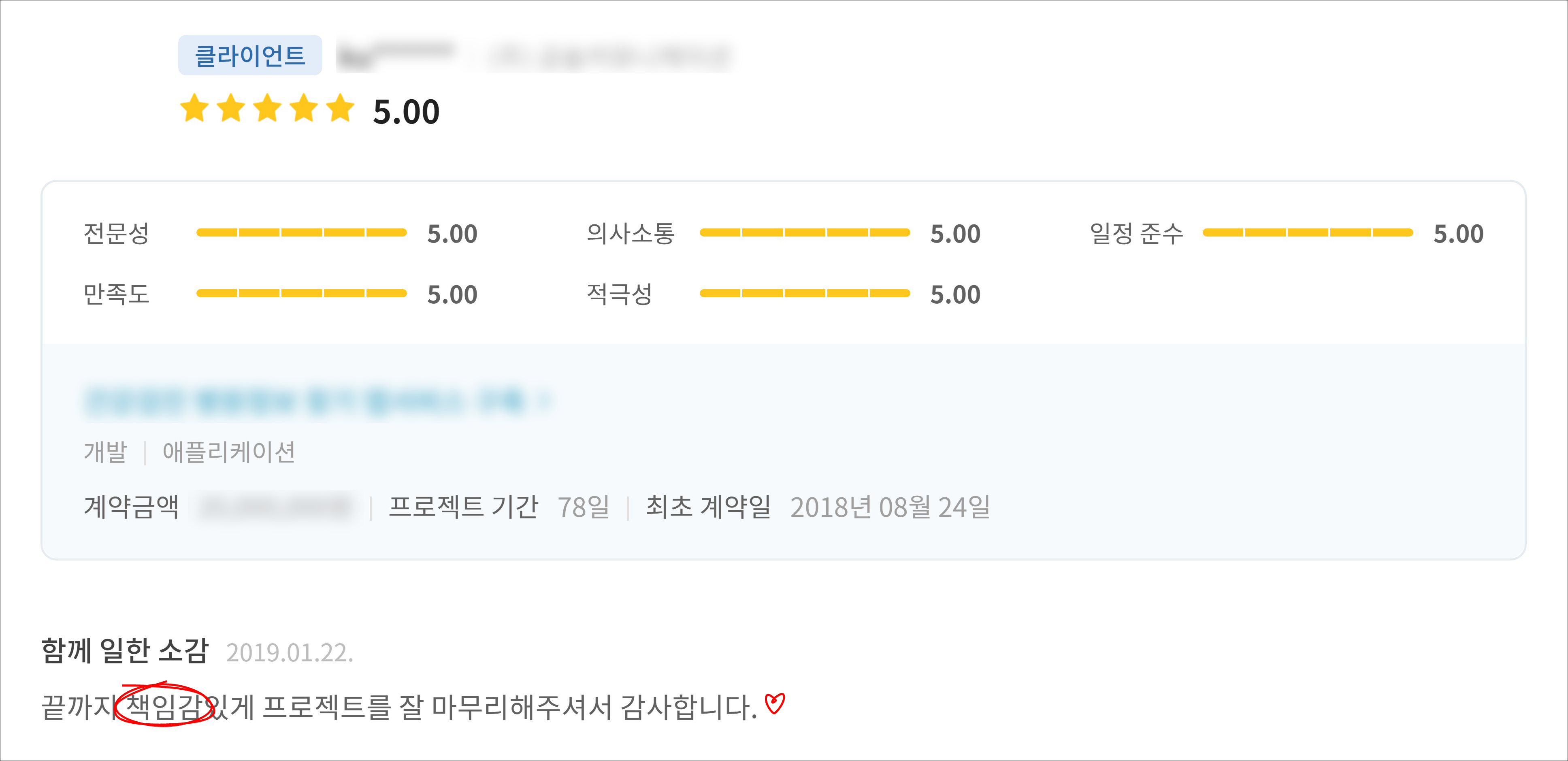Click the 클라이언트 badge
Screen dimensions: 1568x761
(249, 55)
